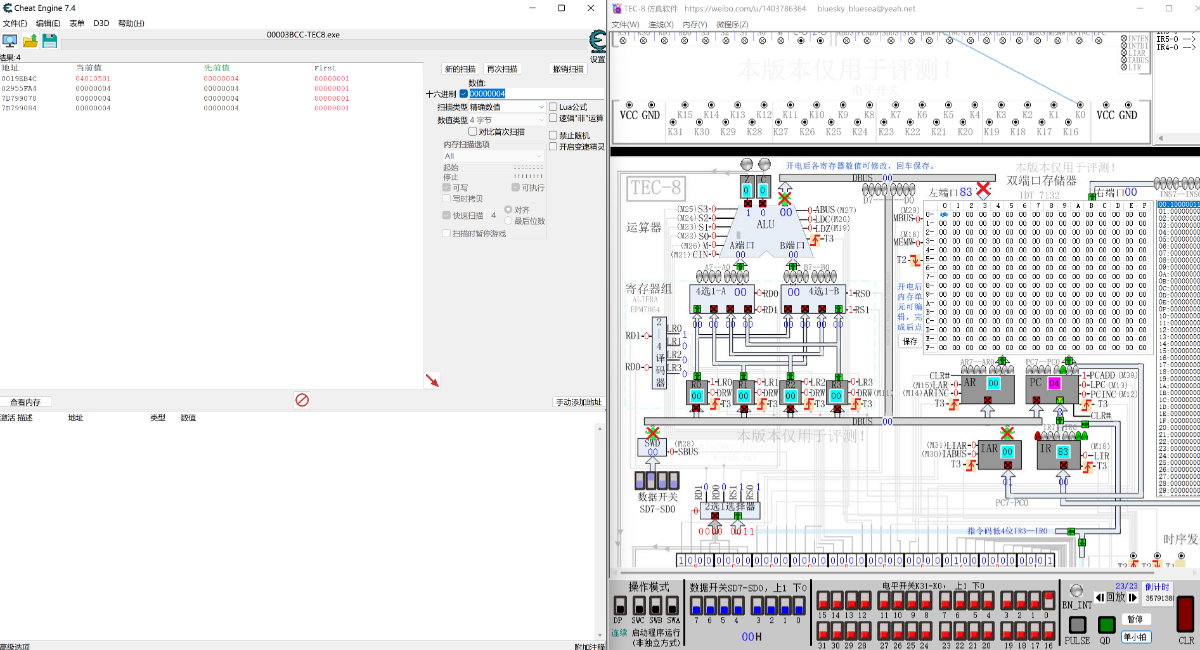Click the save cheat table floppy icon
Screen dimensions: 1200x650
point(49,41)
